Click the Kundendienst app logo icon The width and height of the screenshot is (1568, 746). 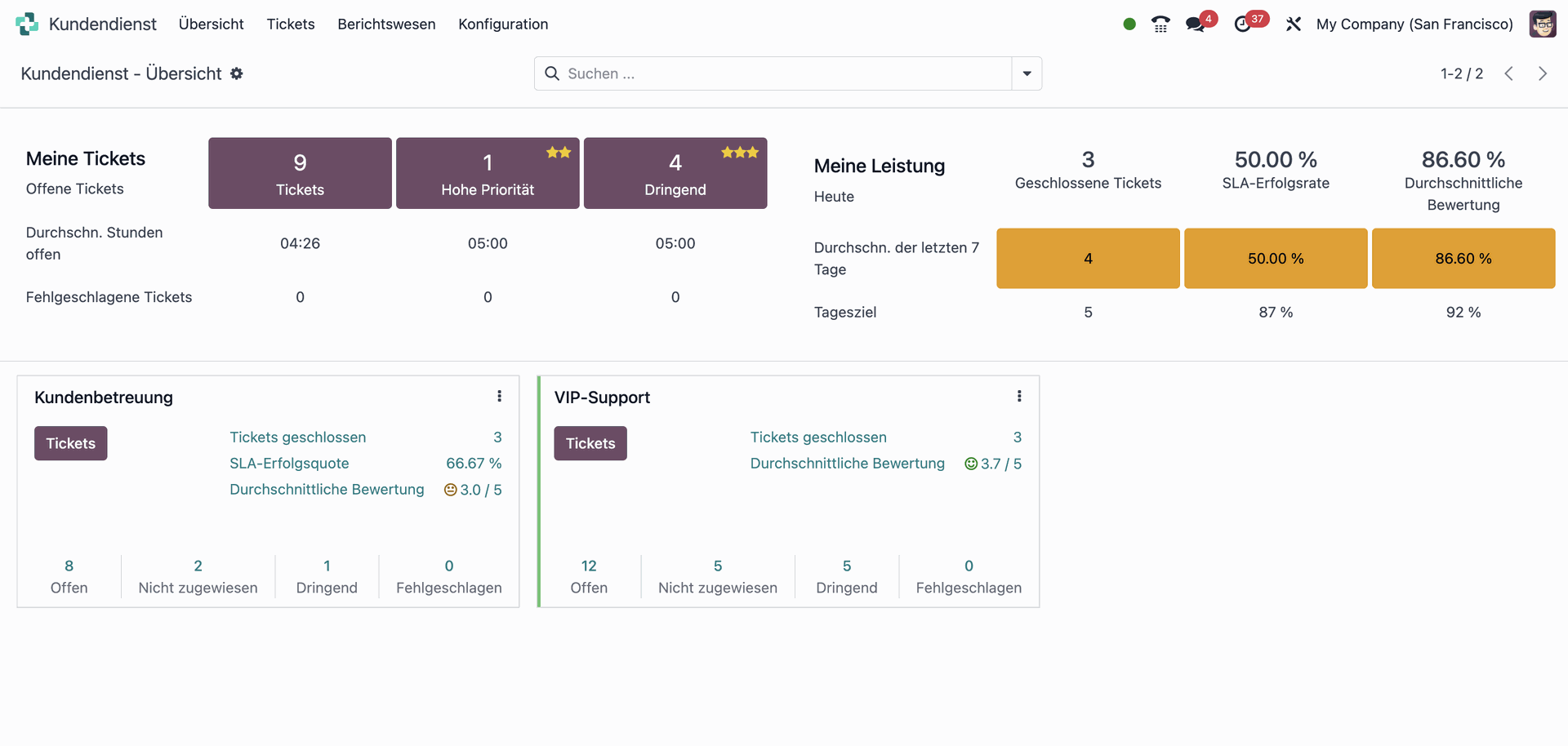coord(27,24)
